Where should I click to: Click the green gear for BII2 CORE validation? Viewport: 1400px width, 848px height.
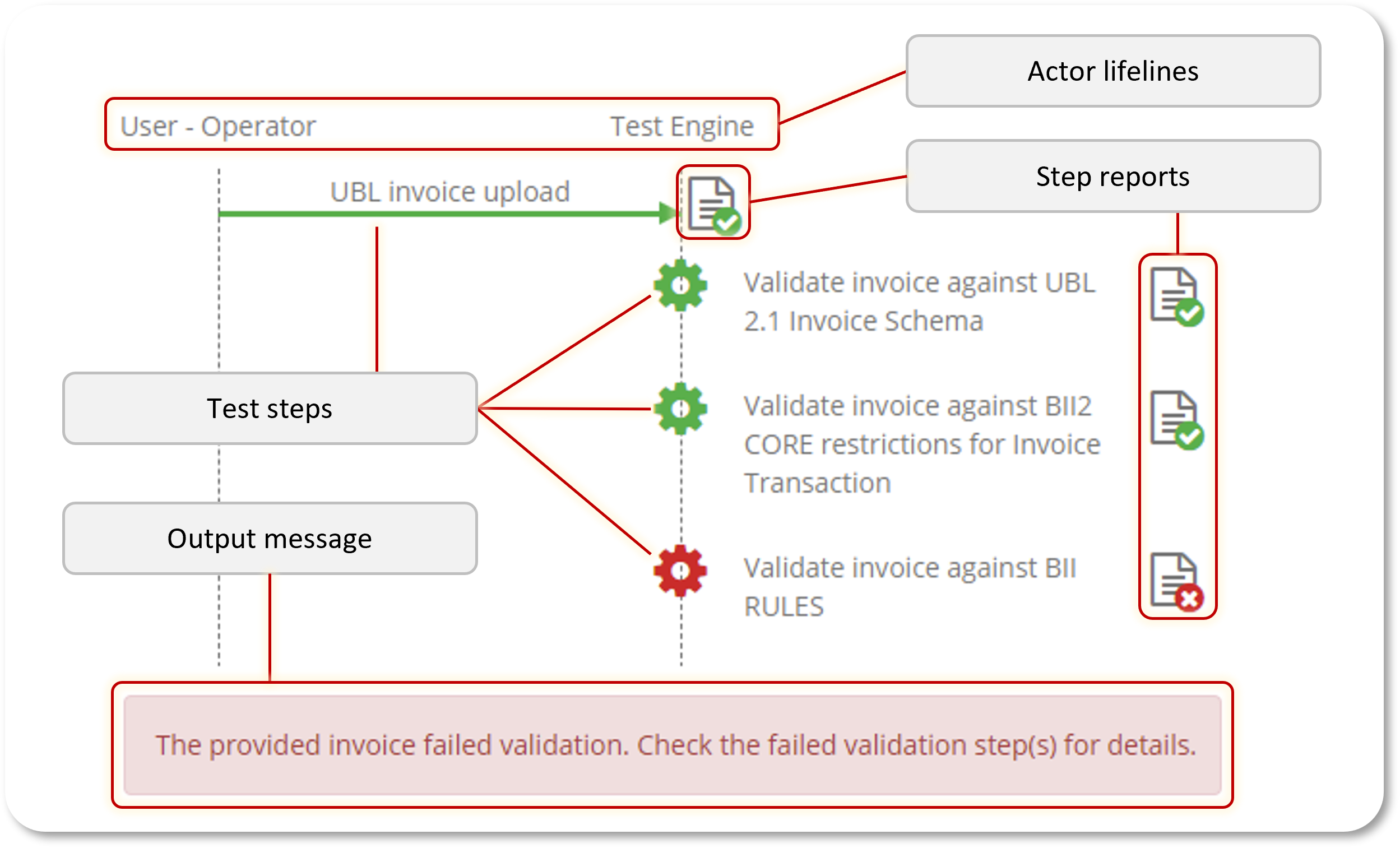680,409
